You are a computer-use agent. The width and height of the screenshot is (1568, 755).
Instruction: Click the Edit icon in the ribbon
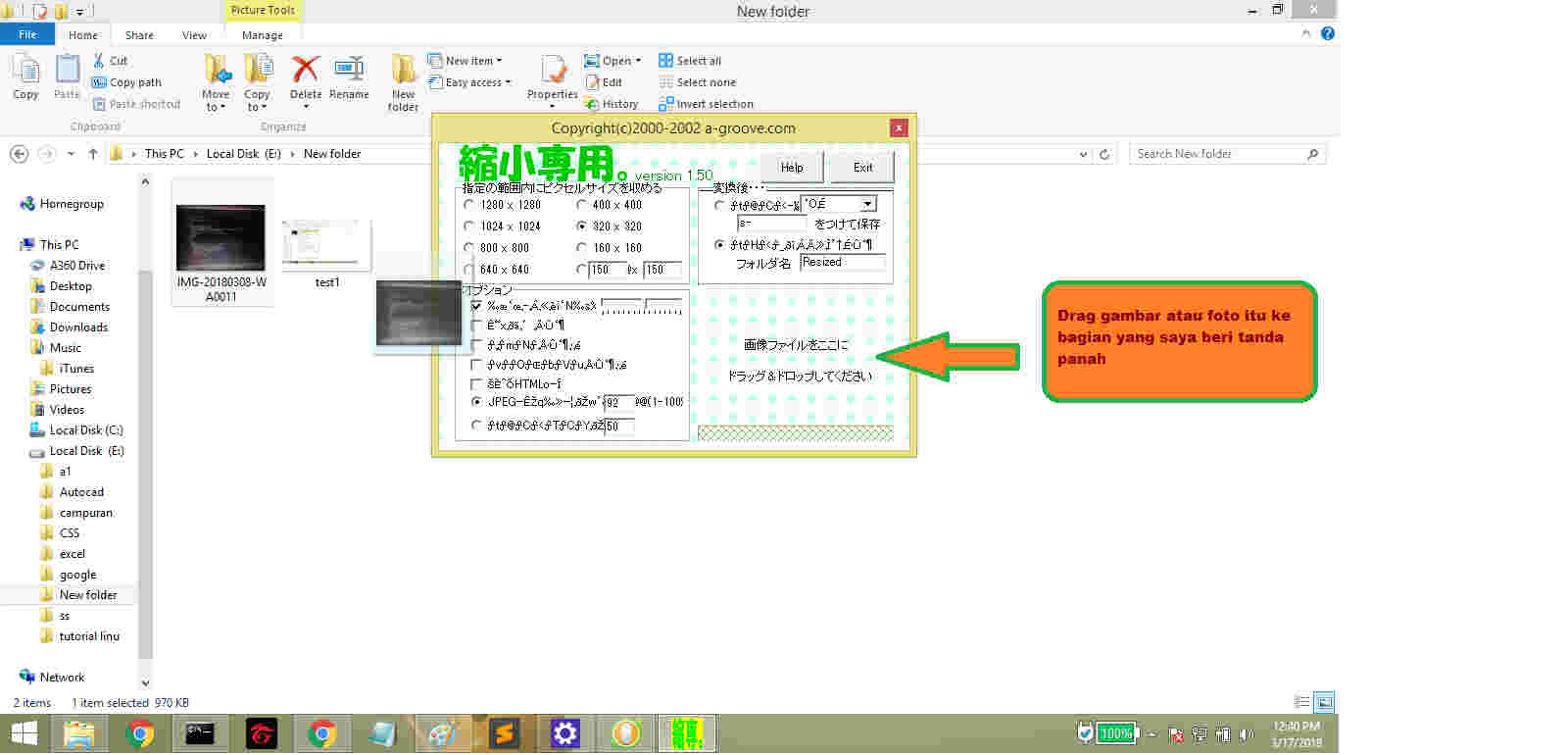click(x=592, y=82)
